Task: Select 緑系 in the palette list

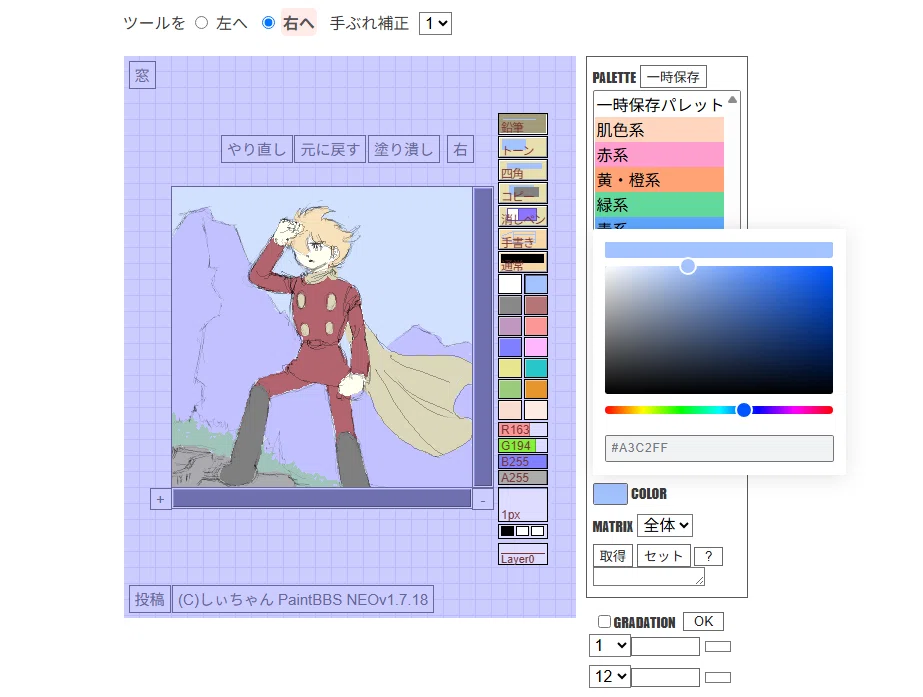Action: coord(659,205)
